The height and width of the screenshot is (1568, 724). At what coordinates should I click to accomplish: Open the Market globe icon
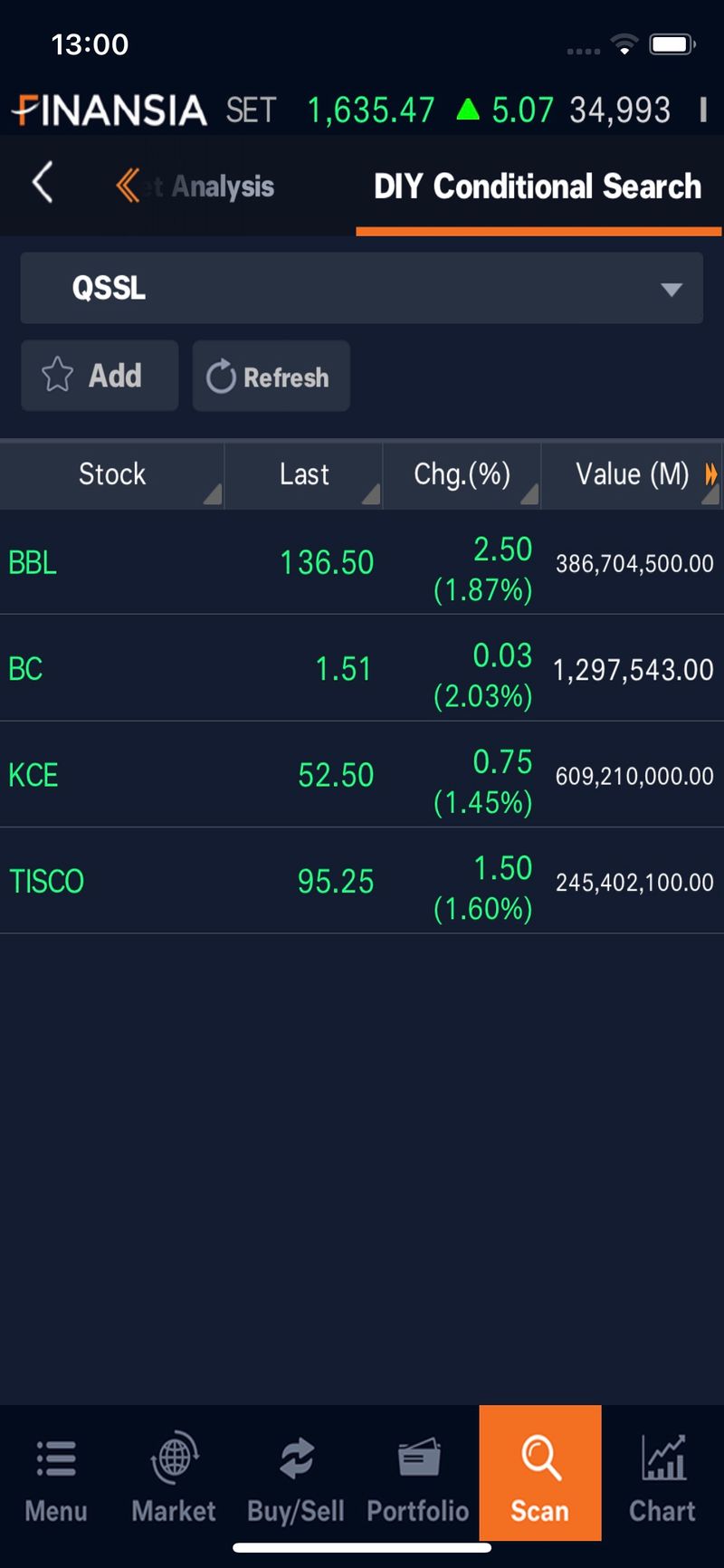click(x=174, y=1458)
